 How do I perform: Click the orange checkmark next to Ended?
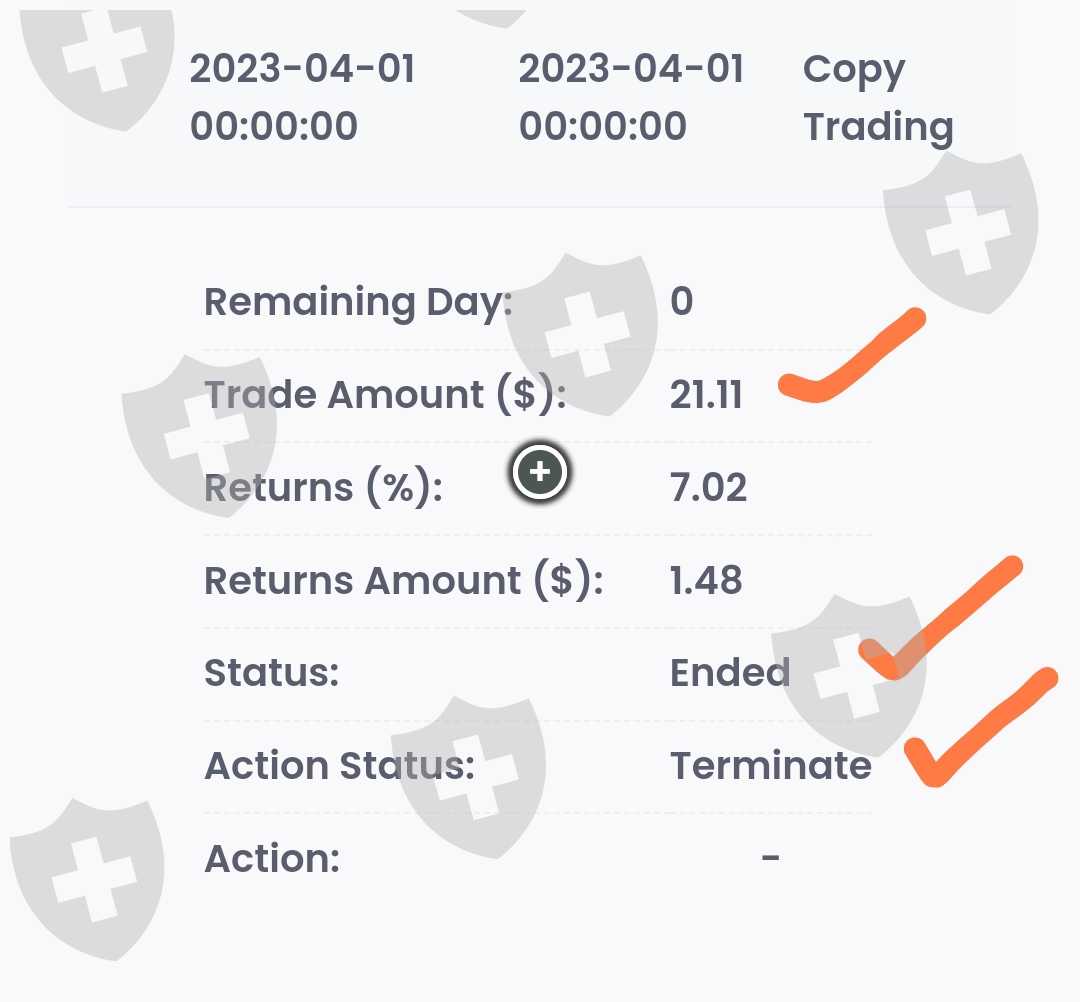938,618
